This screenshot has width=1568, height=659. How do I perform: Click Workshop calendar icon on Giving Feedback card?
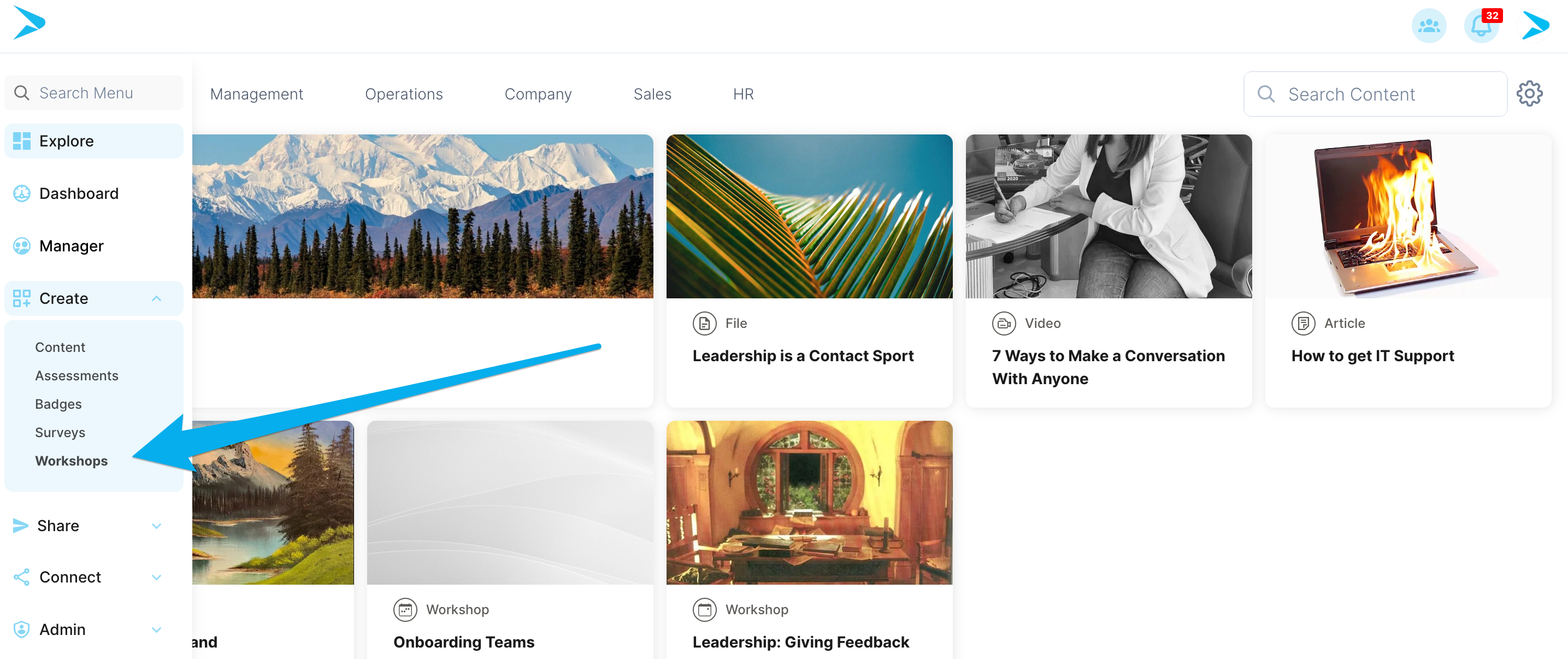pos(704,609)
